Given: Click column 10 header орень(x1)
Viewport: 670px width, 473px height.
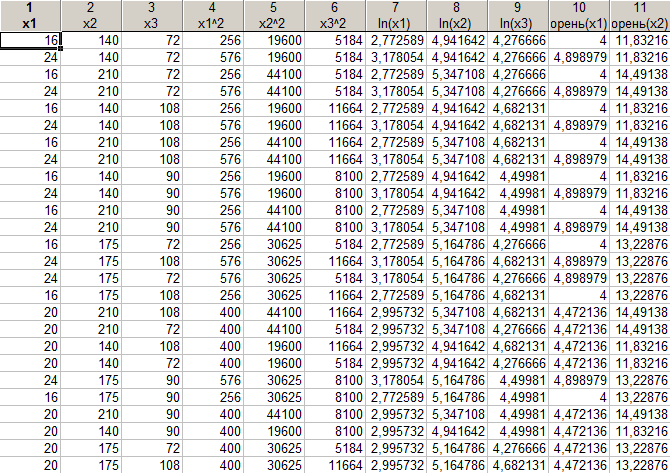Looking at the screenshot, I should coord(579,15).
